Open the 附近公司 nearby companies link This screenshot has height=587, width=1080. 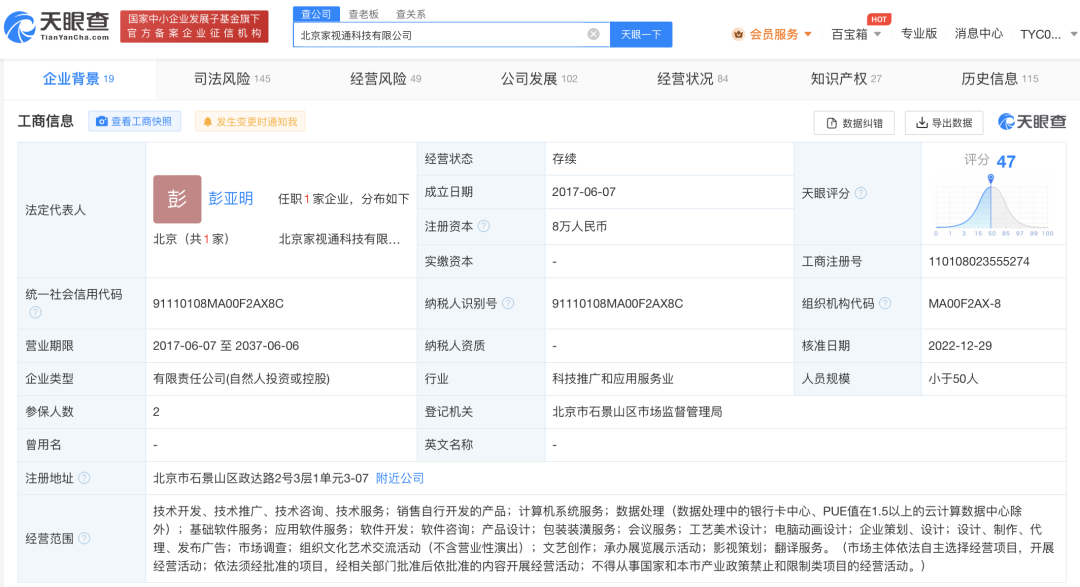point(399,478)
